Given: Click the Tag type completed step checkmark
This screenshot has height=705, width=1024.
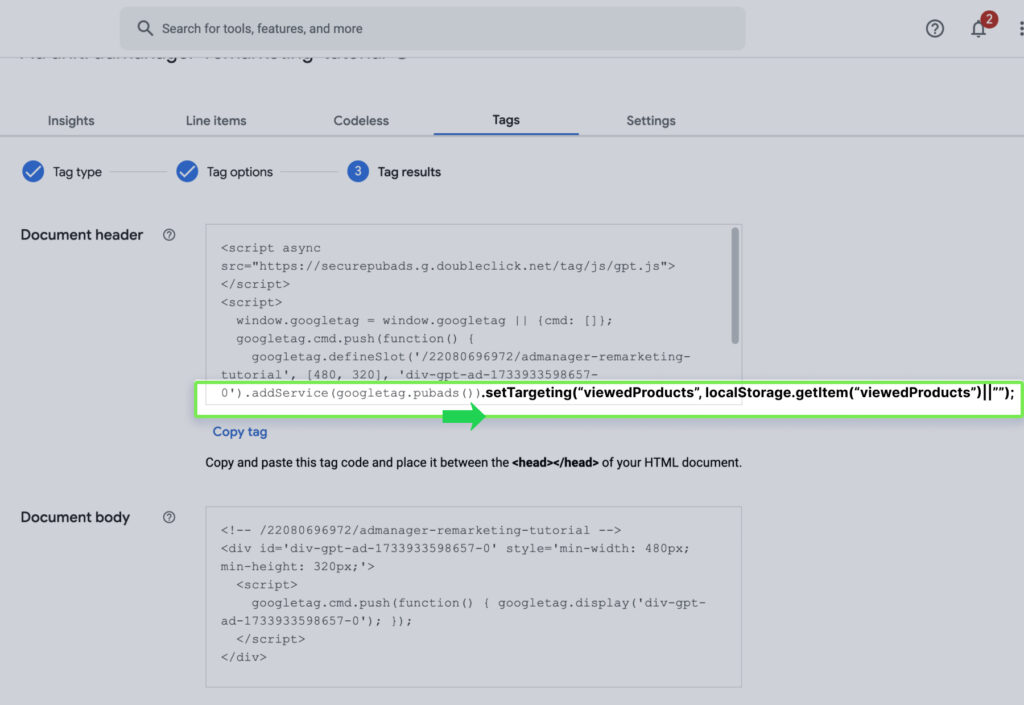Looking at the screenshot, I should coord(33,171).
